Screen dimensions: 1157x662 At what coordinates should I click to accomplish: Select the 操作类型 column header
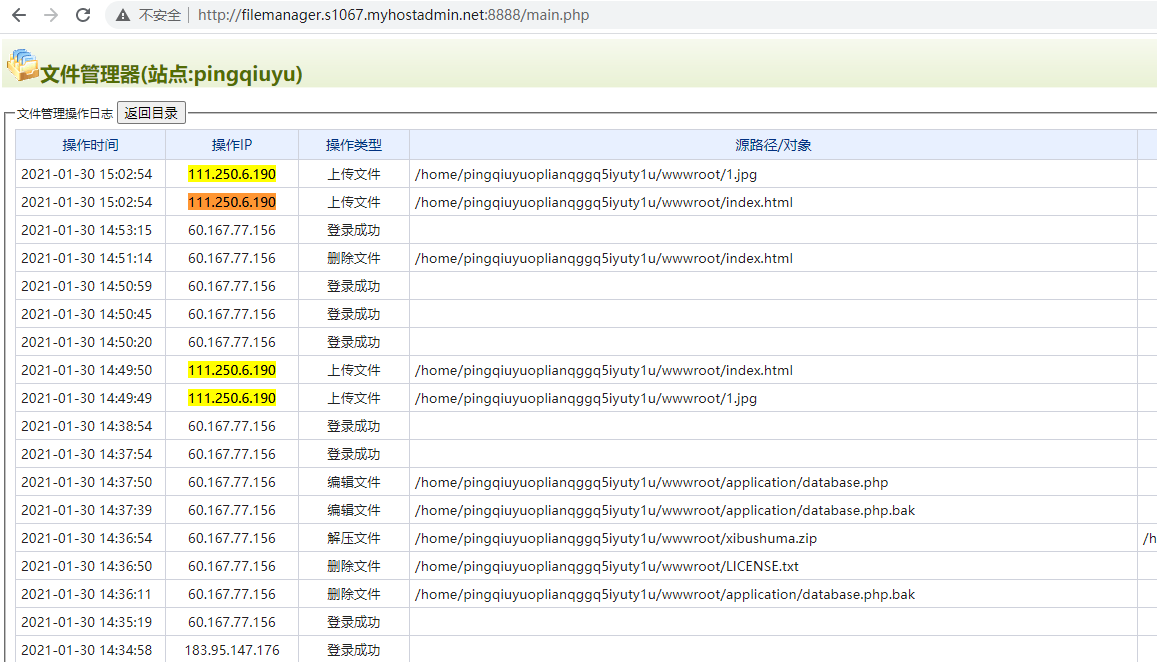click(x=354, y=145)
